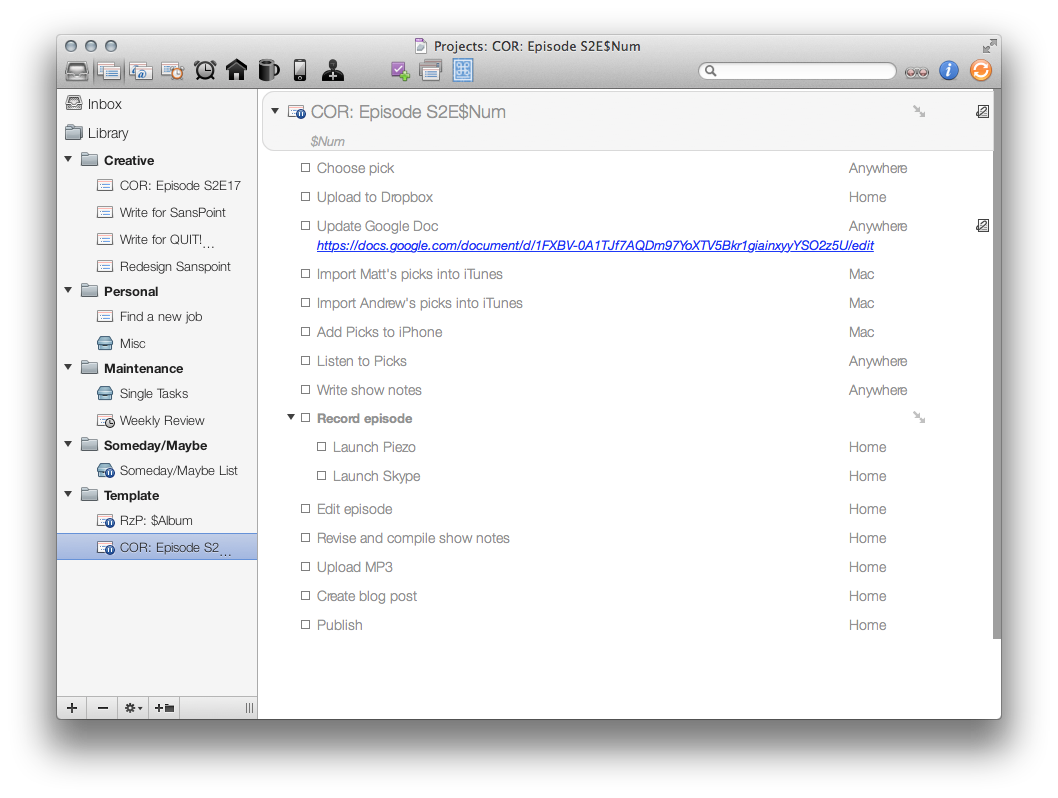The width and height of the screenshot is (1058, 798).
Task: Open note icon on Update Google Doc row
Action: tap(982, 225)
